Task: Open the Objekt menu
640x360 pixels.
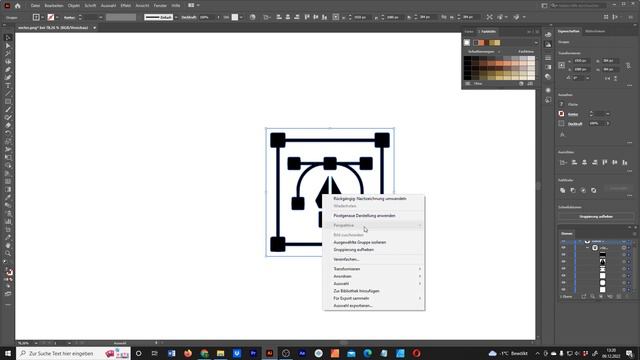Action: click(73, 6)
